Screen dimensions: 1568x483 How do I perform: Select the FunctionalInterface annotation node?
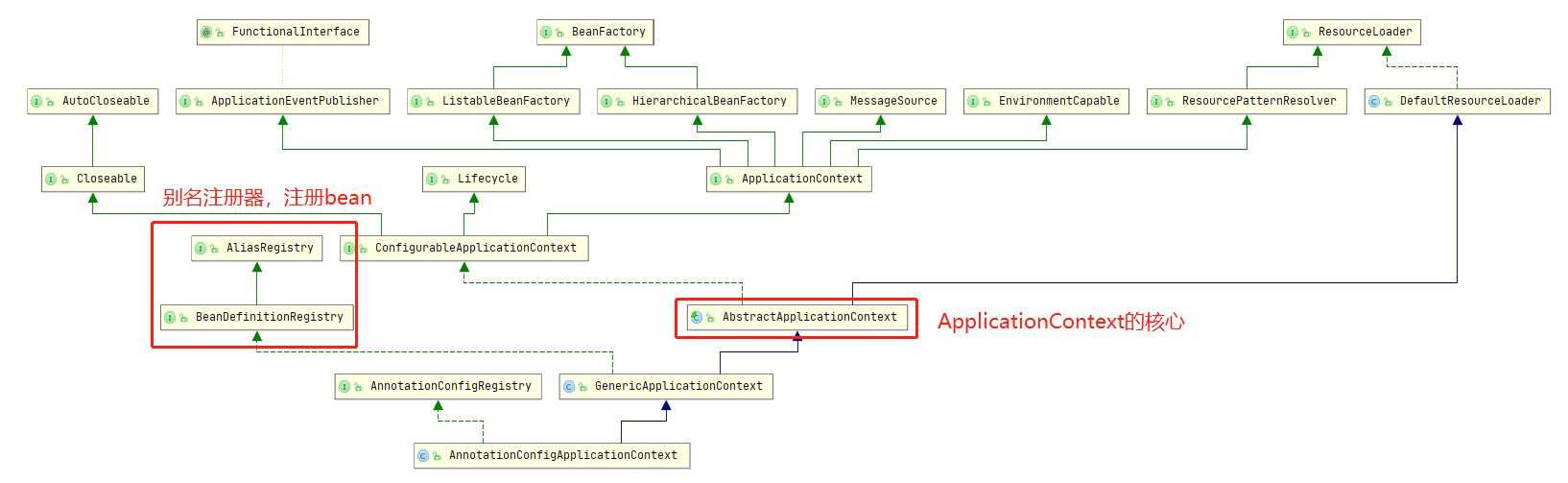283,32
